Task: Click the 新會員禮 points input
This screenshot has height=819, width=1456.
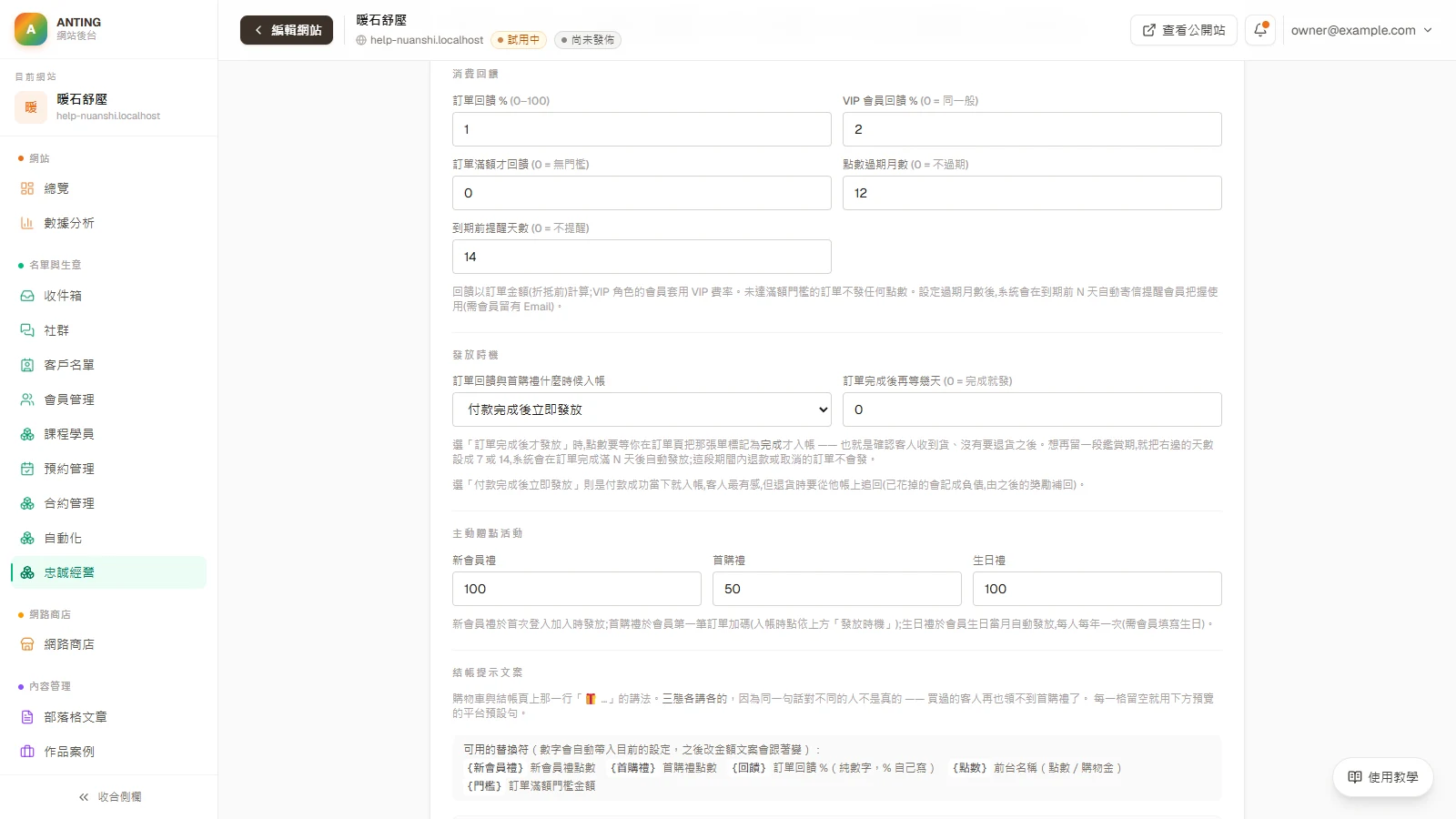Action: [x=577, y=589]
